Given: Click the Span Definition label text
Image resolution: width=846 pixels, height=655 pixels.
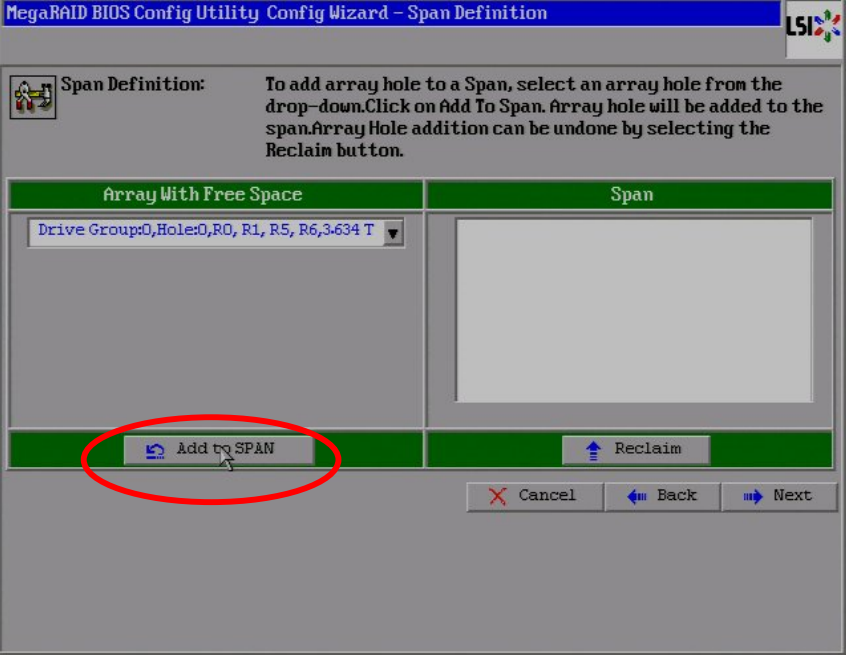Looking at the screenshot, I should [133, 84].
